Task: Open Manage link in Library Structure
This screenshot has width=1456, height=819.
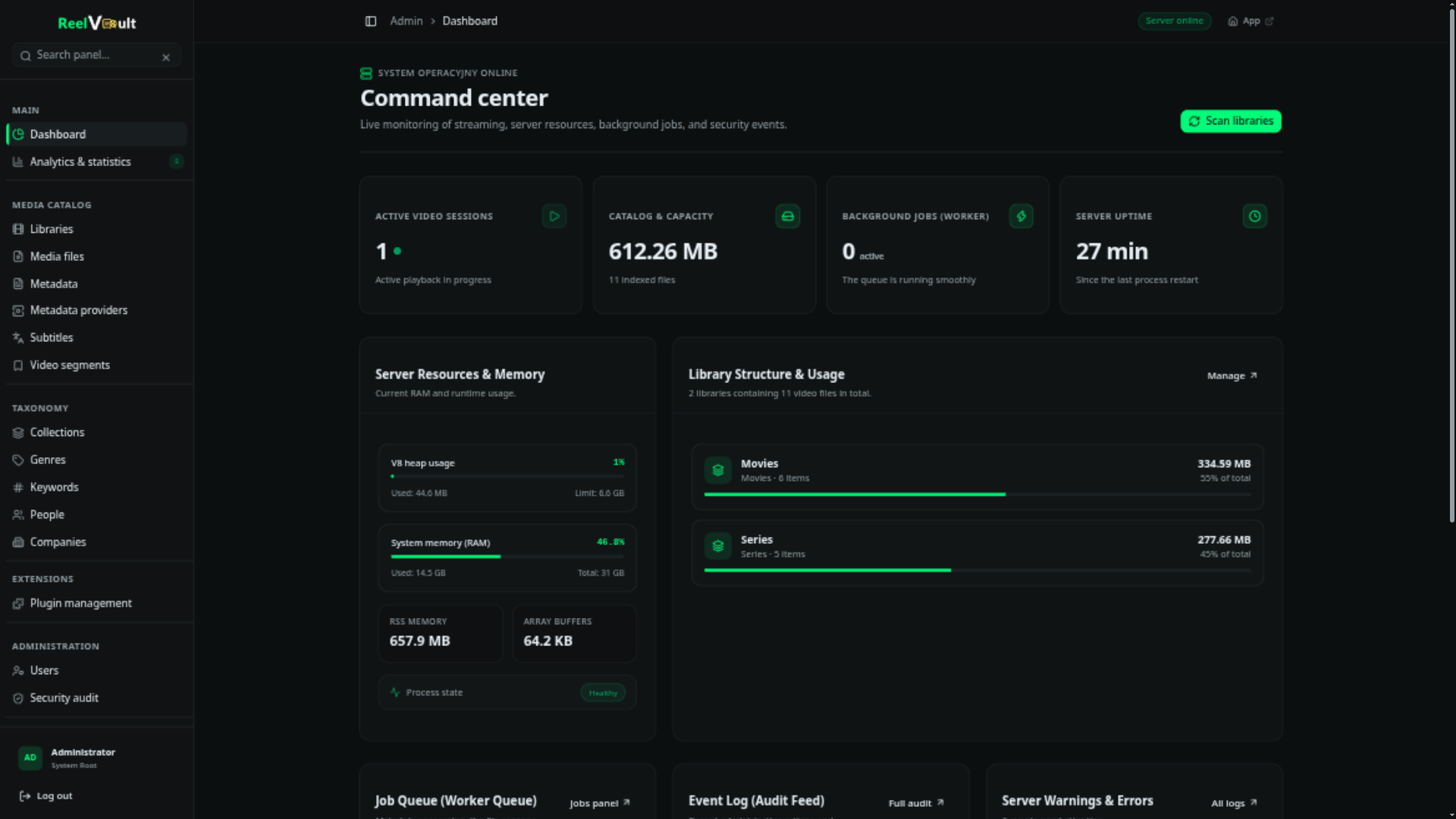Action: coord(1232,375)
